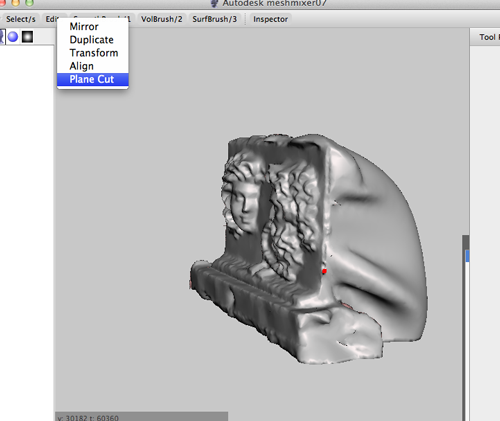The width and height of the screenshot is (500, 421).
Task: Activate the highlighted Plane Cut entry
Action: pos(93,79)
